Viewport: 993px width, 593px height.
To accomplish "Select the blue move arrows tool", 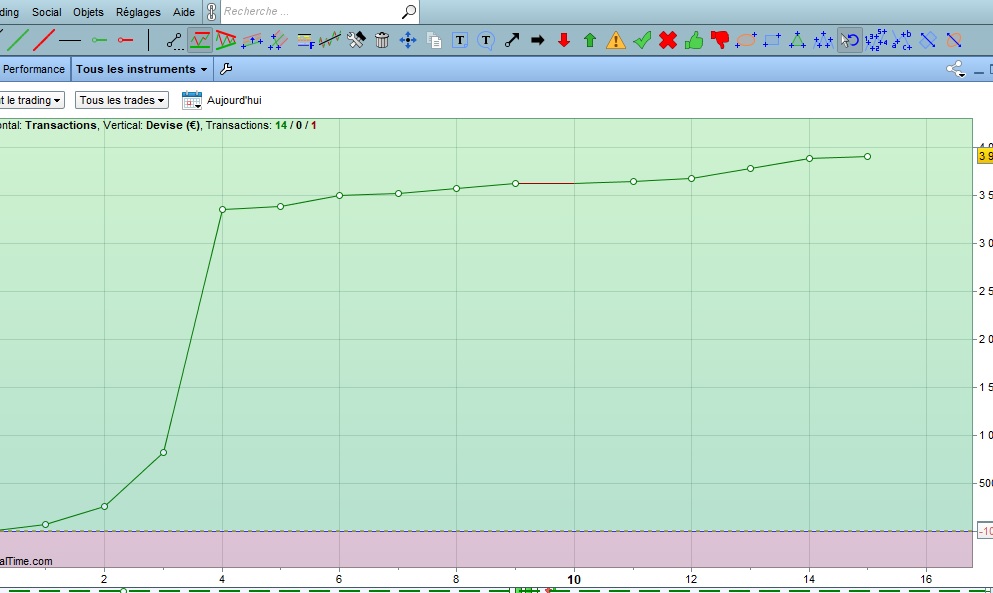I will coord(408,41).
